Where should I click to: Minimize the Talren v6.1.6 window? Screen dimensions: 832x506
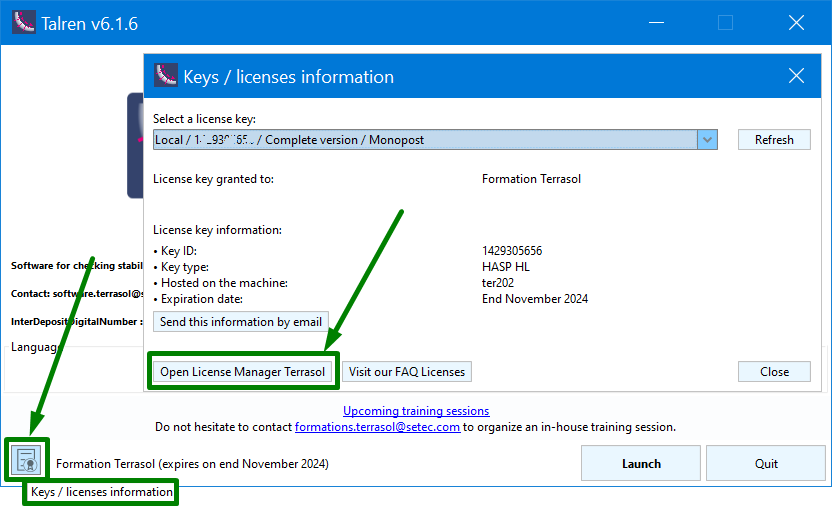[656, 23]
